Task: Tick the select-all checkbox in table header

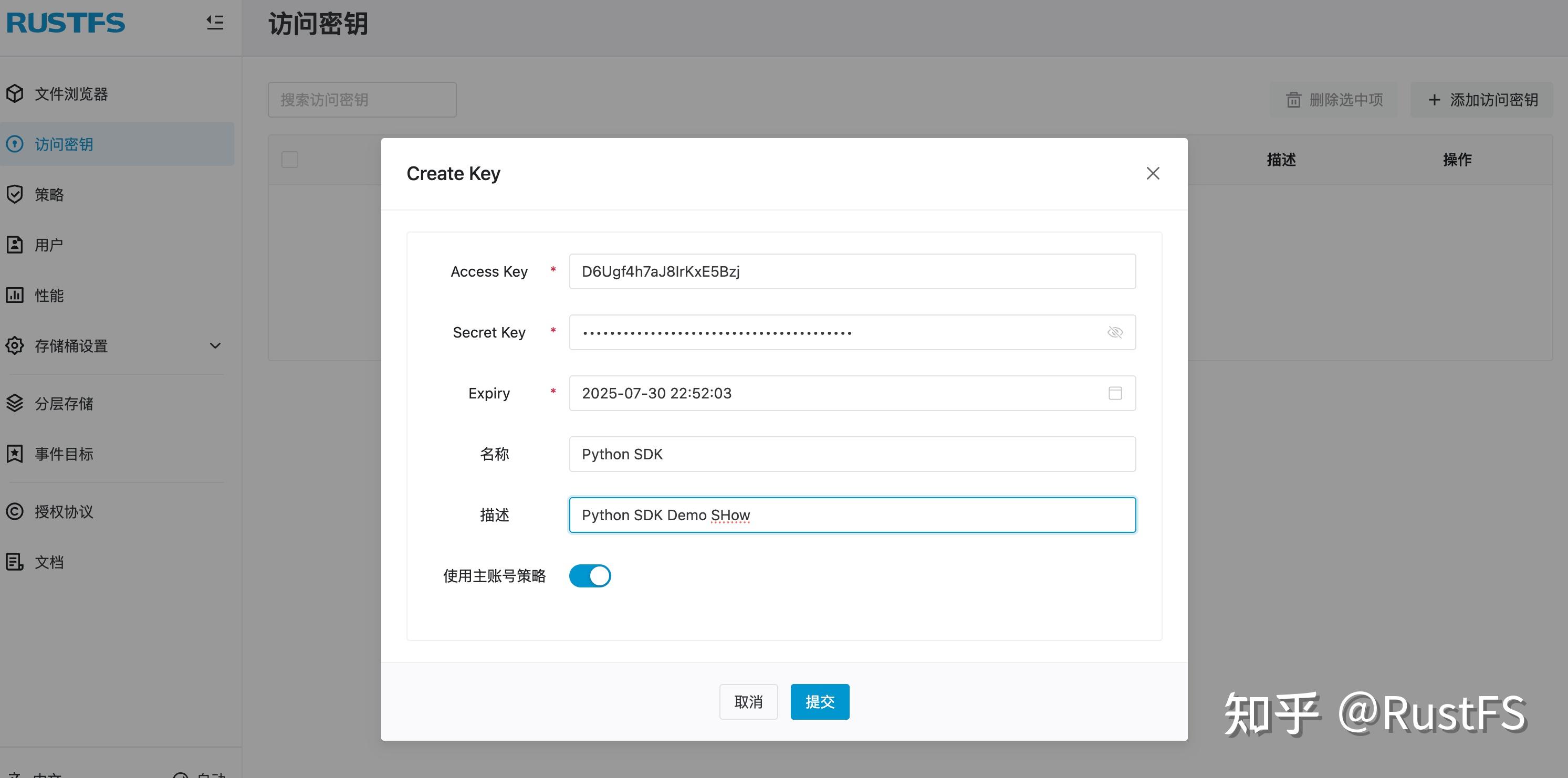Action: (290, 159)
